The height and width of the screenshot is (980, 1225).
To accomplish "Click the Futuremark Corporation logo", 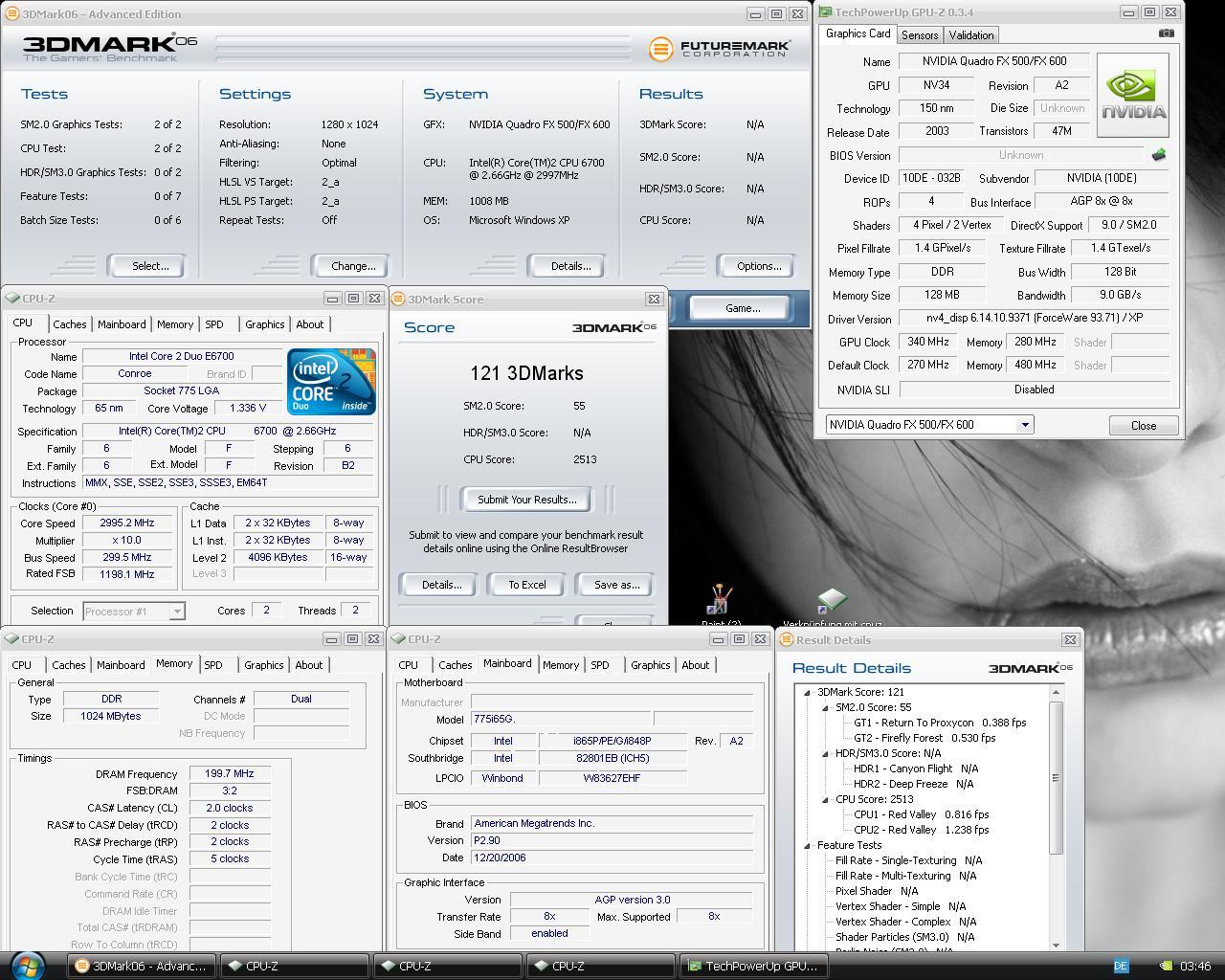I will [x=720, y=49].
